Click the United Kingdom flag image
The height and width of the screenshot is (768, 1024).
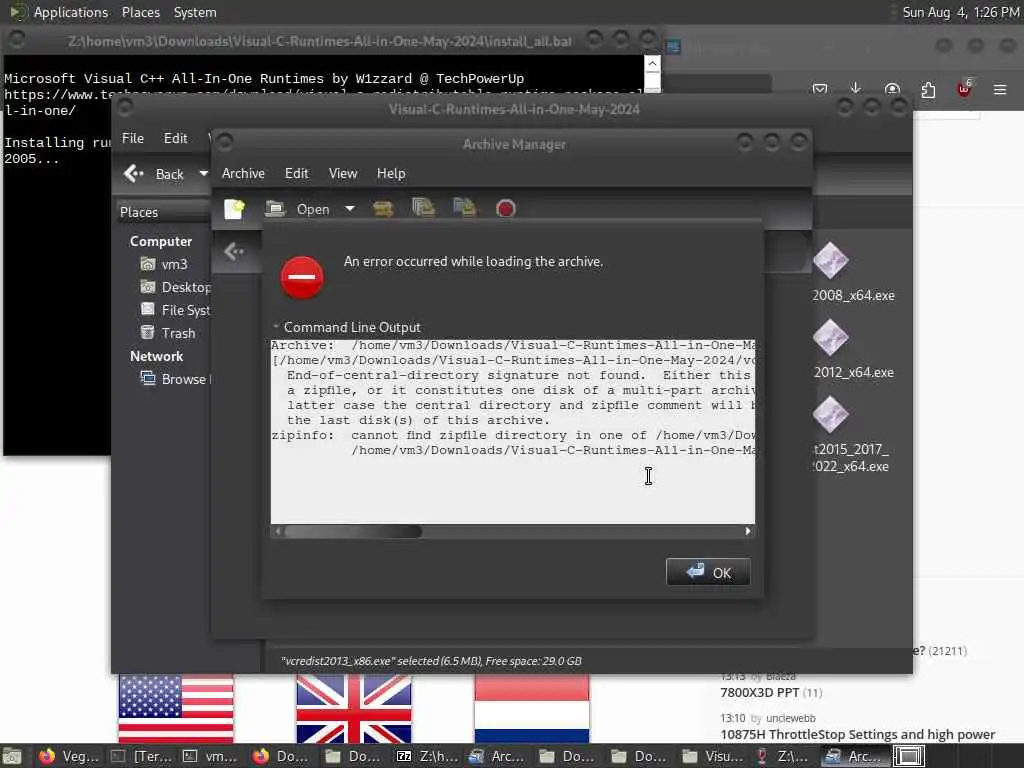(353, 709)
